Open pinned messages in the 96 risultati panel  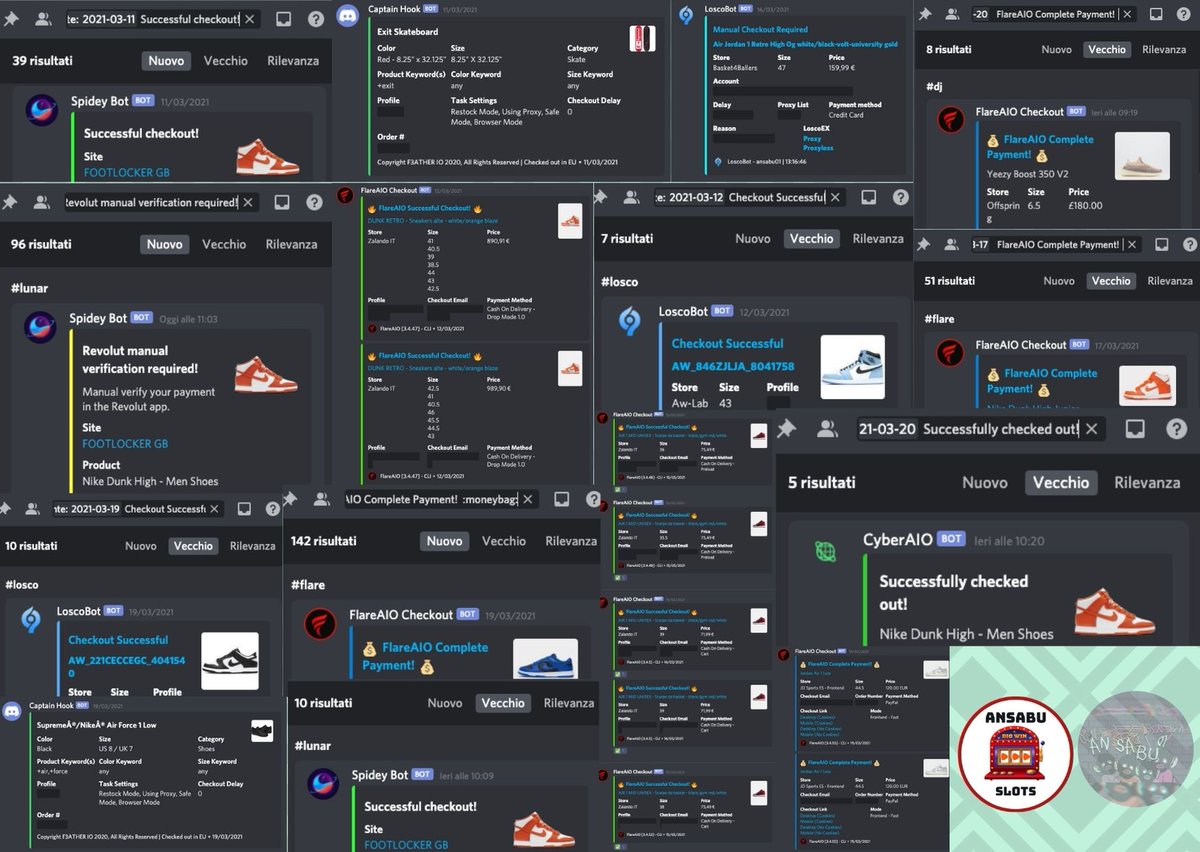coord(10,202)
